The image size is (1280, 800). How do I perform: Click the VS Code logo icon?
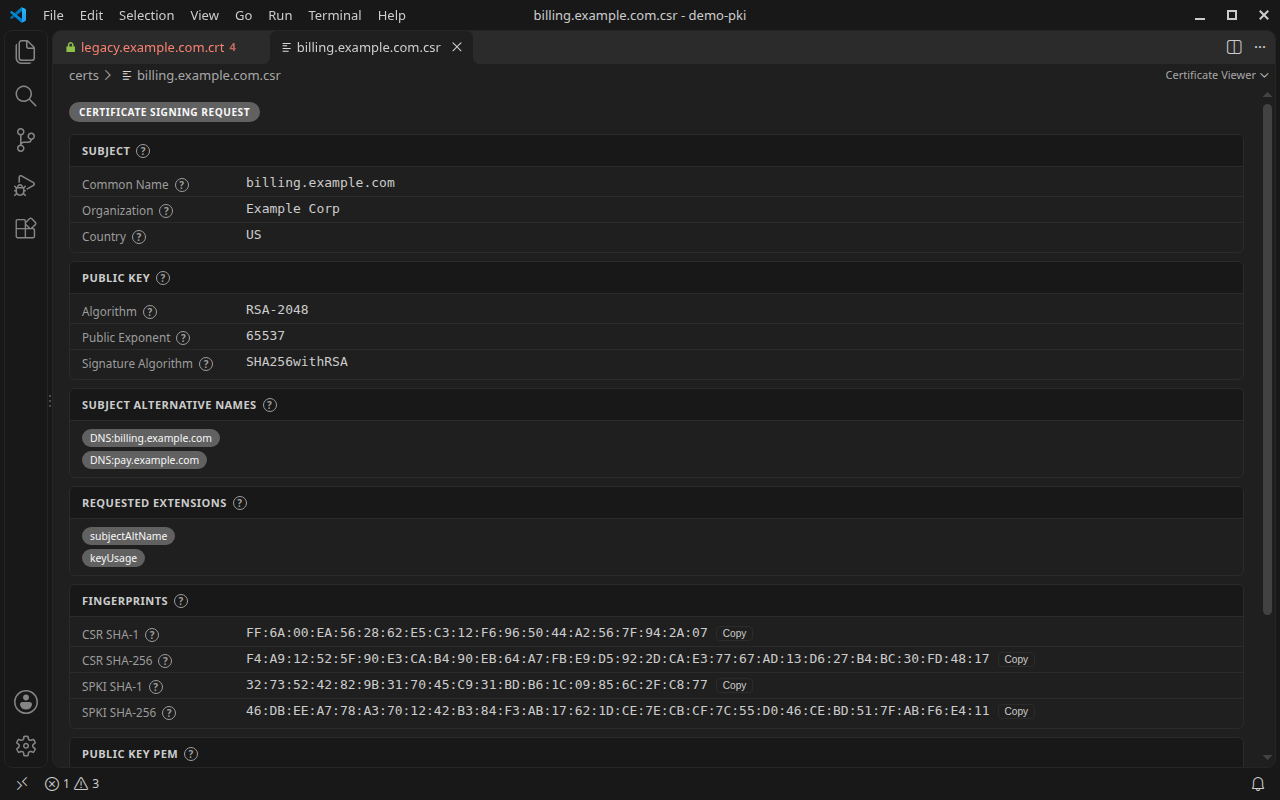(x=18, y=15)
